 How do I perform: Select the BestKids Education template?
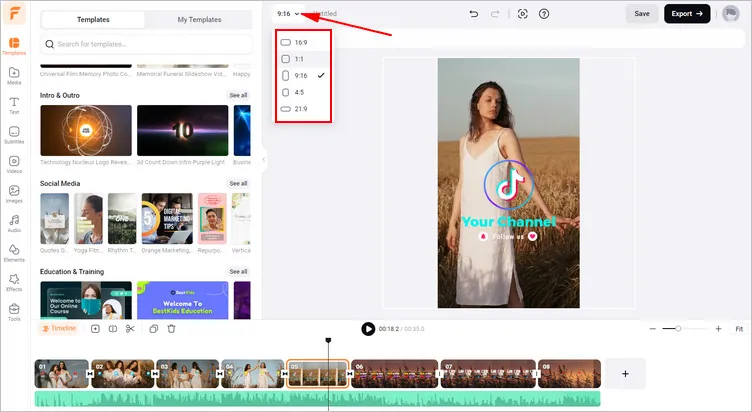(182, 300)
